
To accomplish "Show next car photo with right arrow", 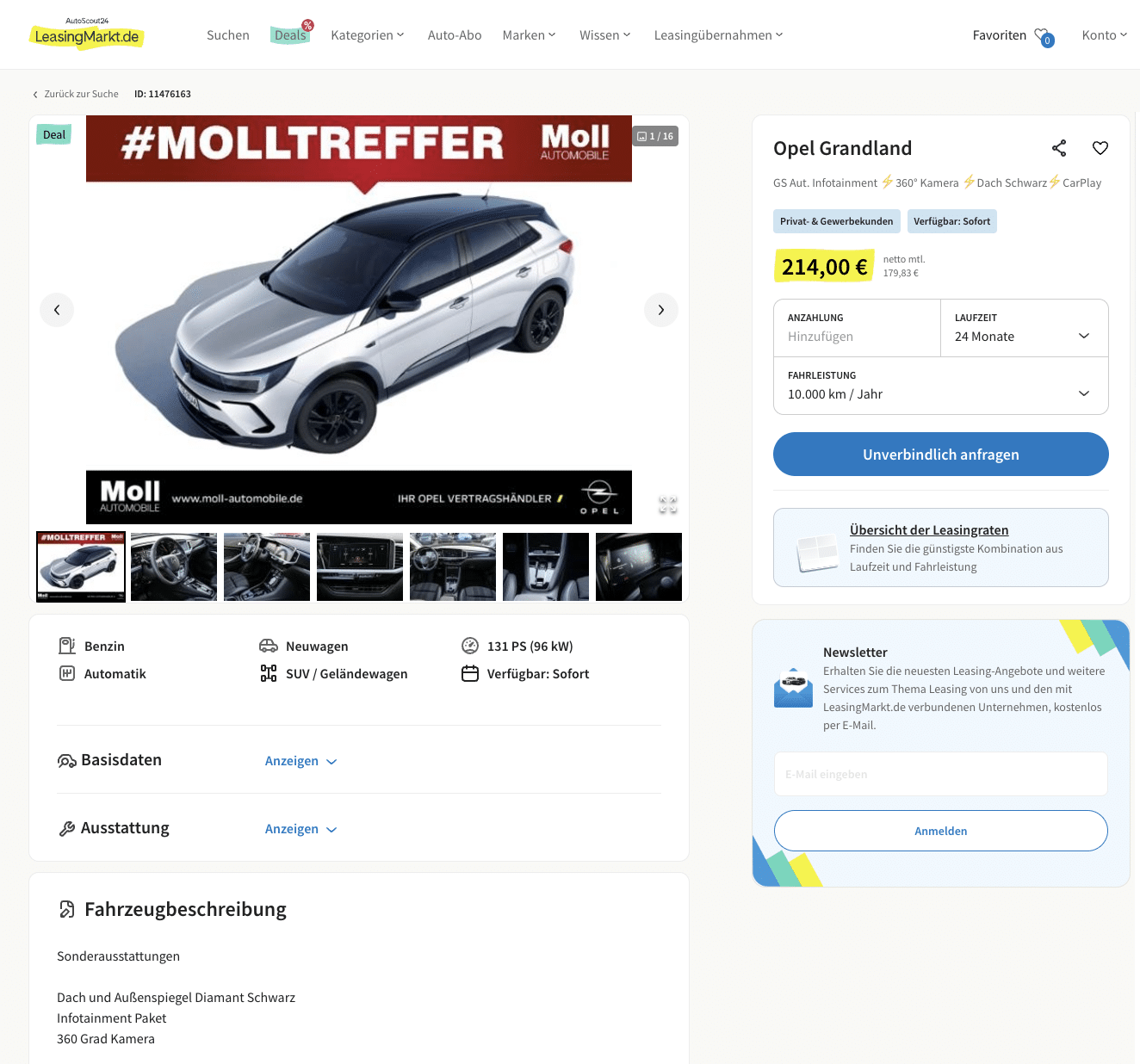I will click(661, 310).
